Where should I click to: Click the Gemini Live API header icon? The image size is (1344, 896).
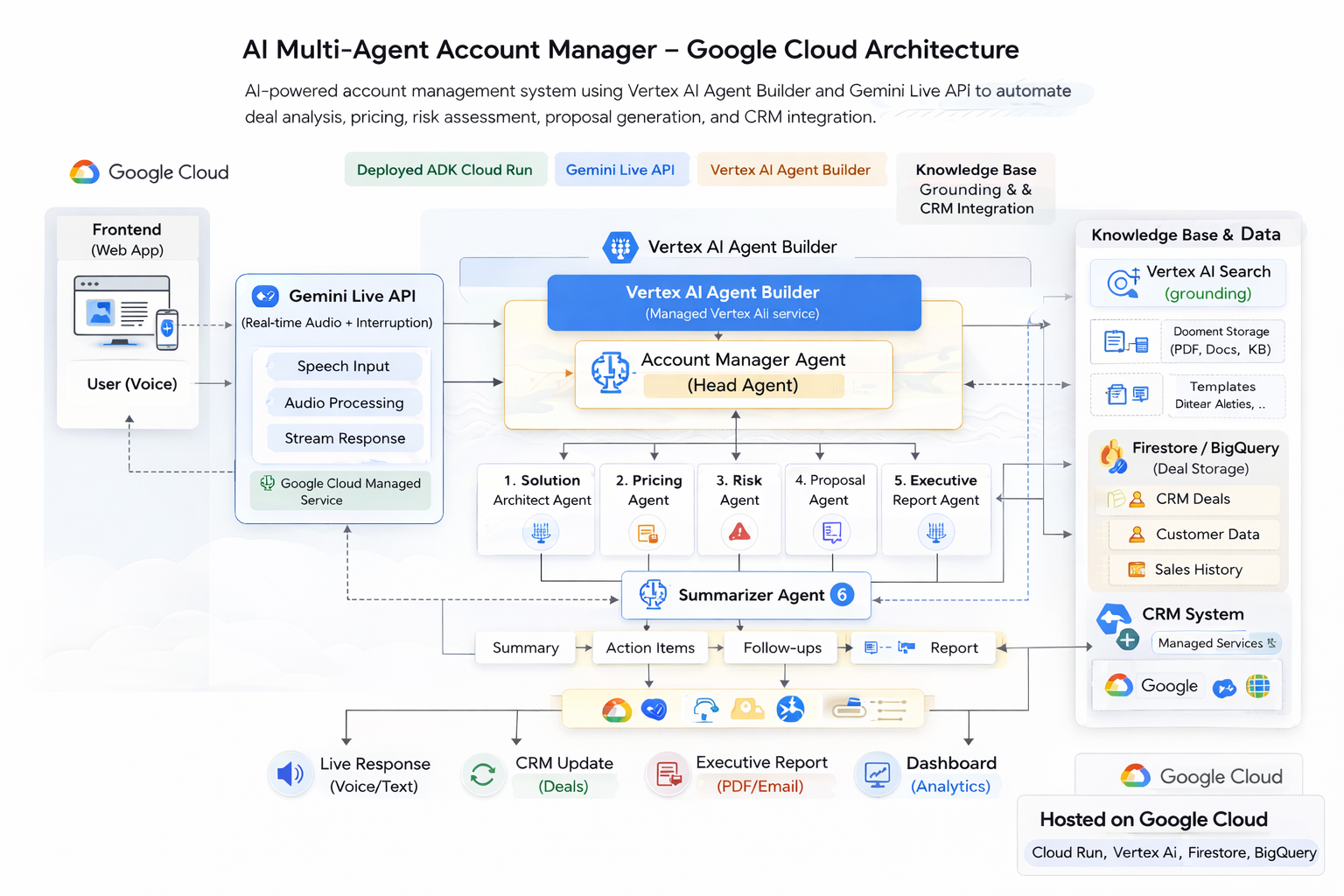point(265,296)
